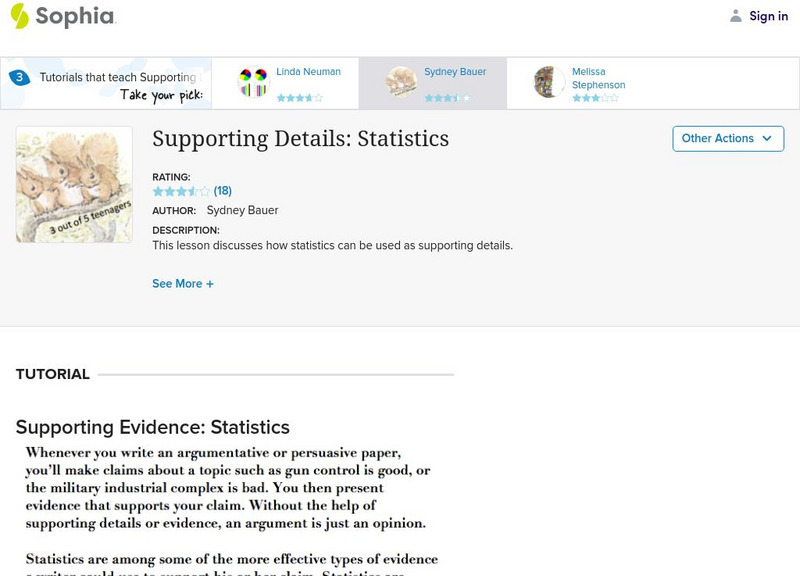Click the chevron arrow on Other Actions
800x576 pixels.
point(767,139)
